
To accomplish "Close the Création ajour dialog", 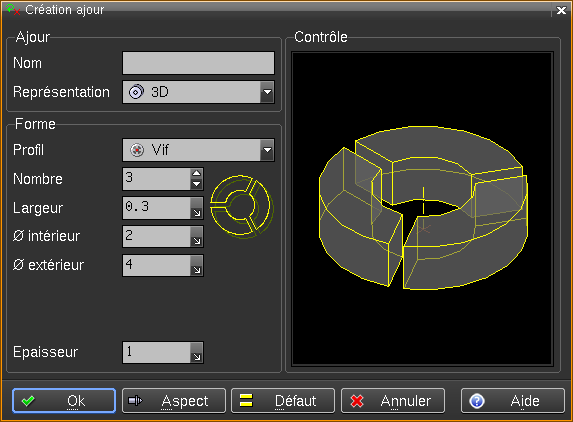I will 561,10.
